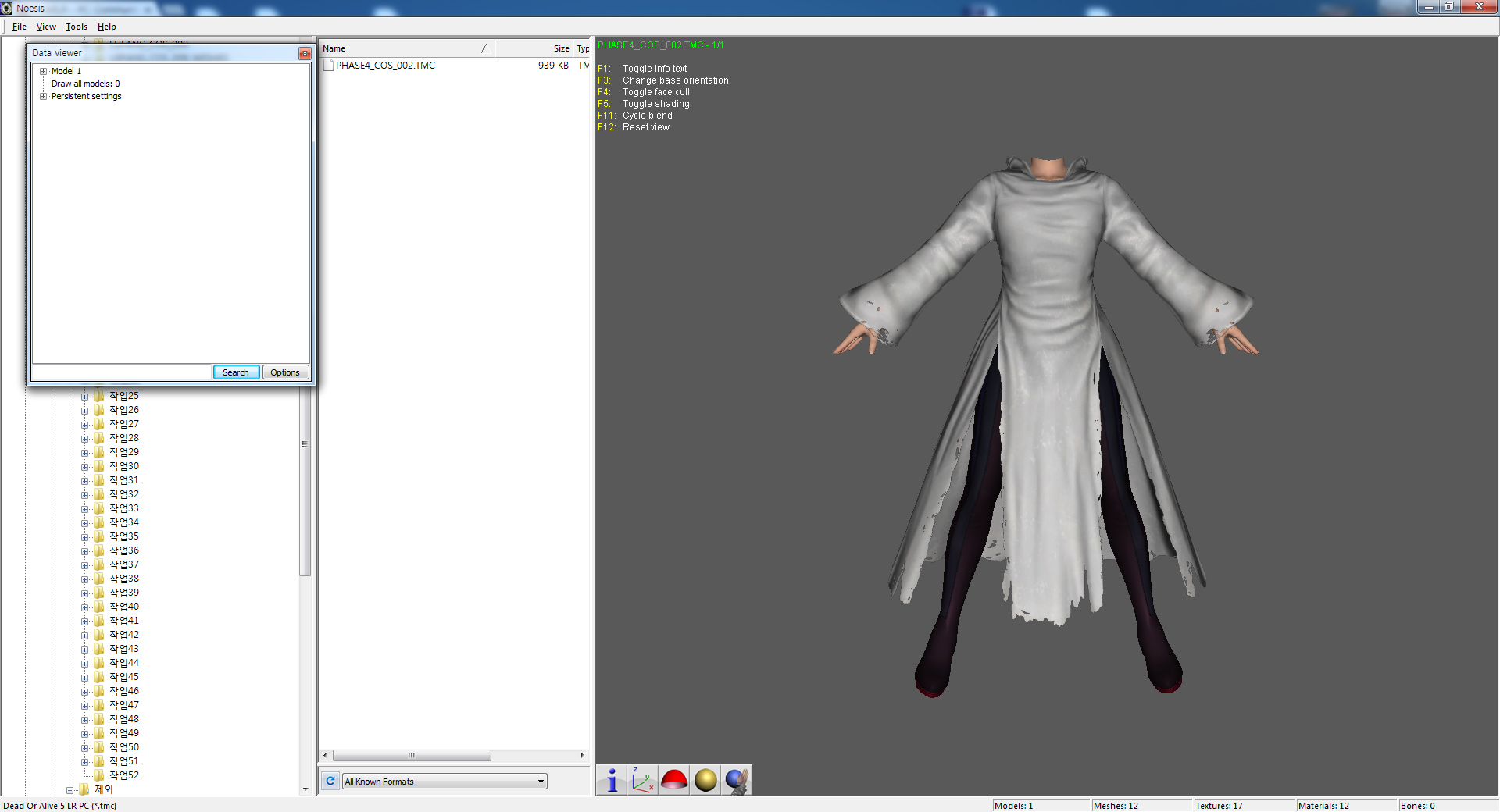The image size is (1500, 812).
Task: Close the Data viewer panel
Action: click(x=305, y=53)
